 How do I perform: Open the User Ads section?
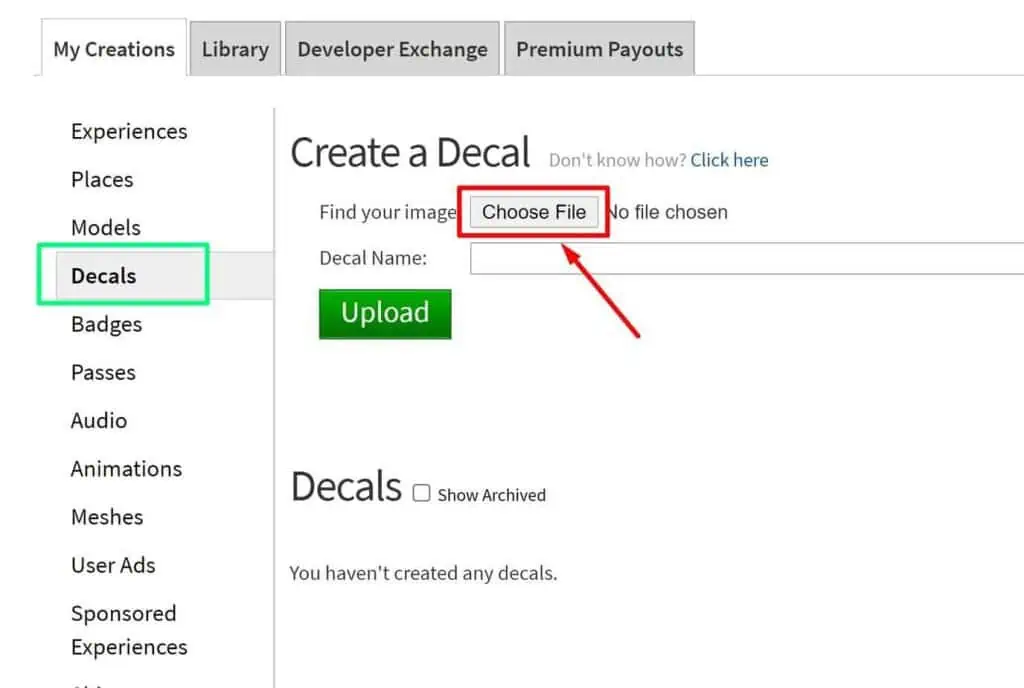112,565
